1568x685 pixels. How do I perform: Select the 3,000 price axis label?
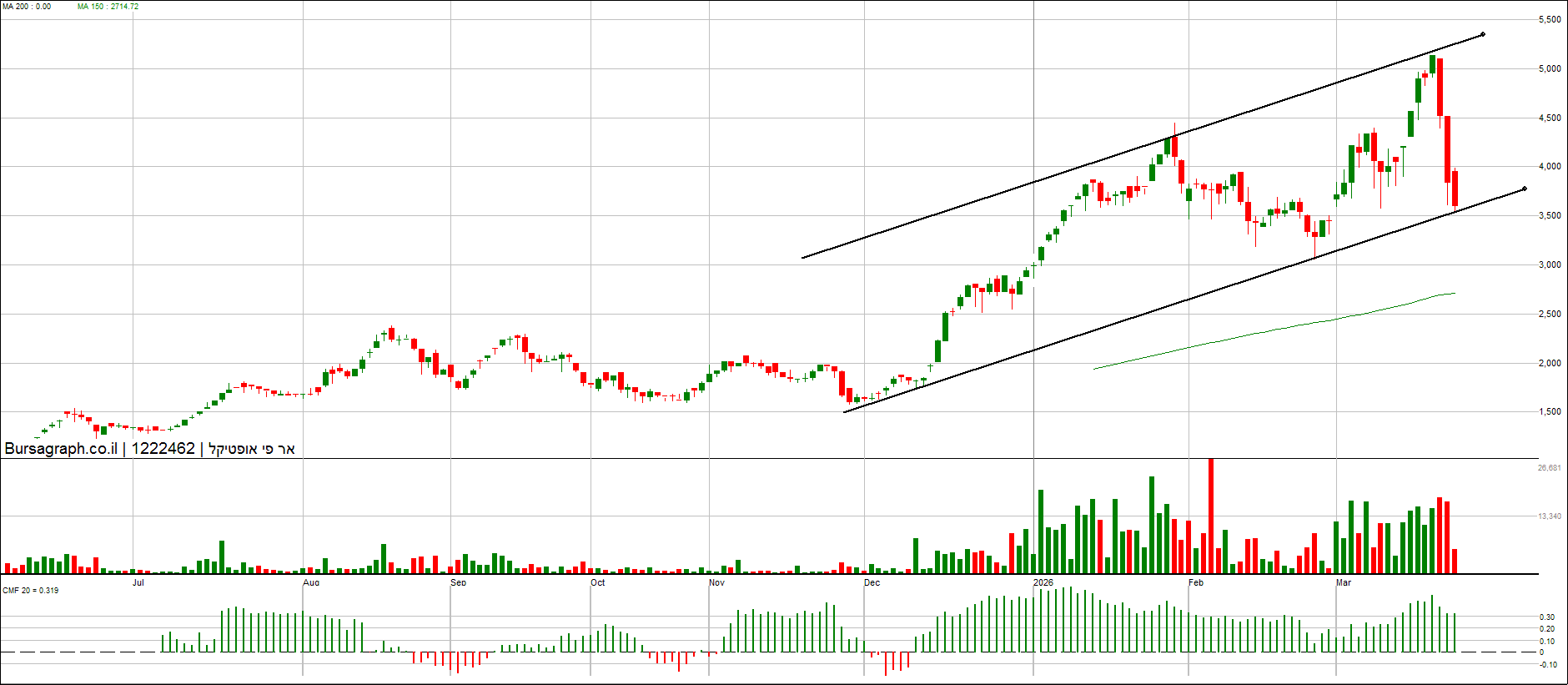(x=1550, y=264)
